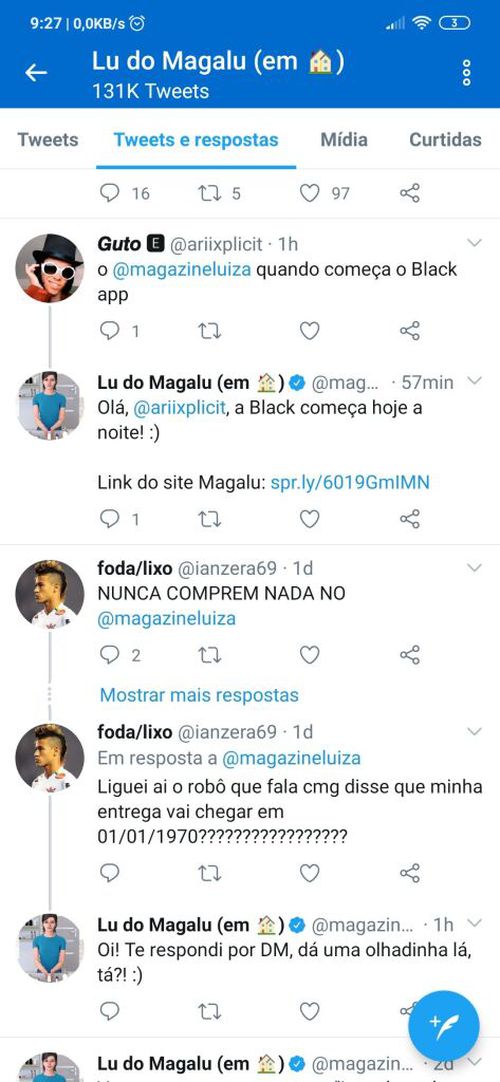Share the 'NUNCA COMPREM NADA' tweet
500x1082 pixels.
tap(410, 655)
